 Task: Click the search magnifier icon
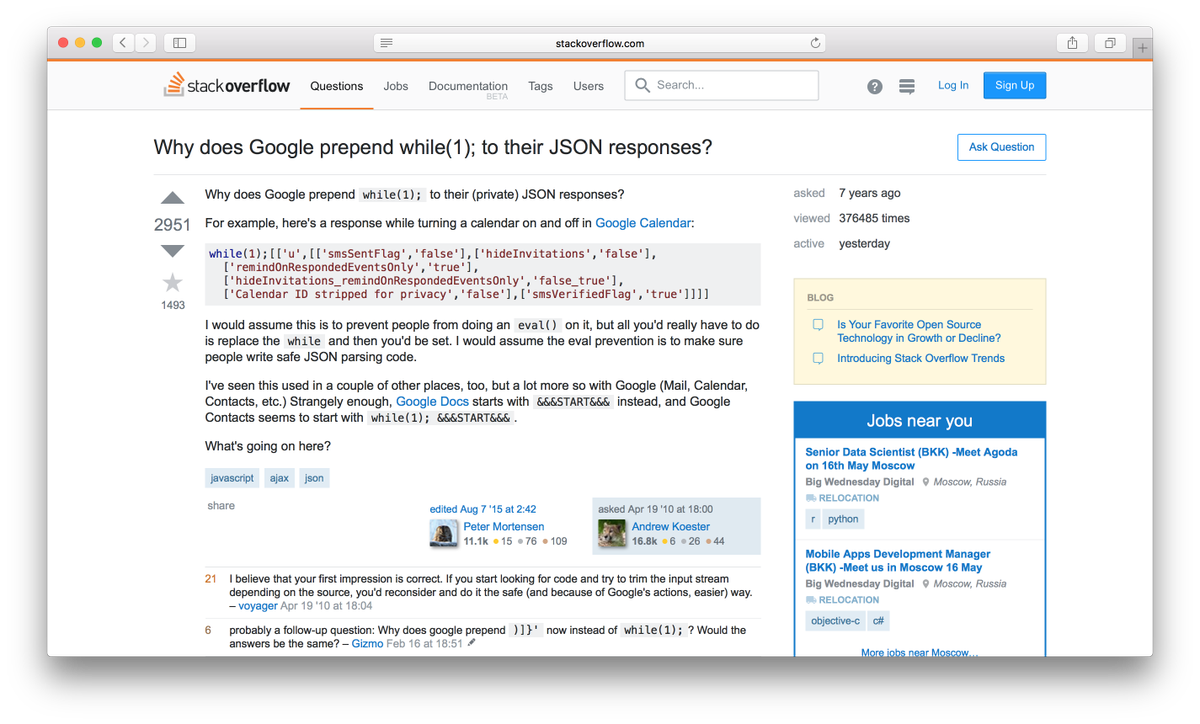point(642,85)
